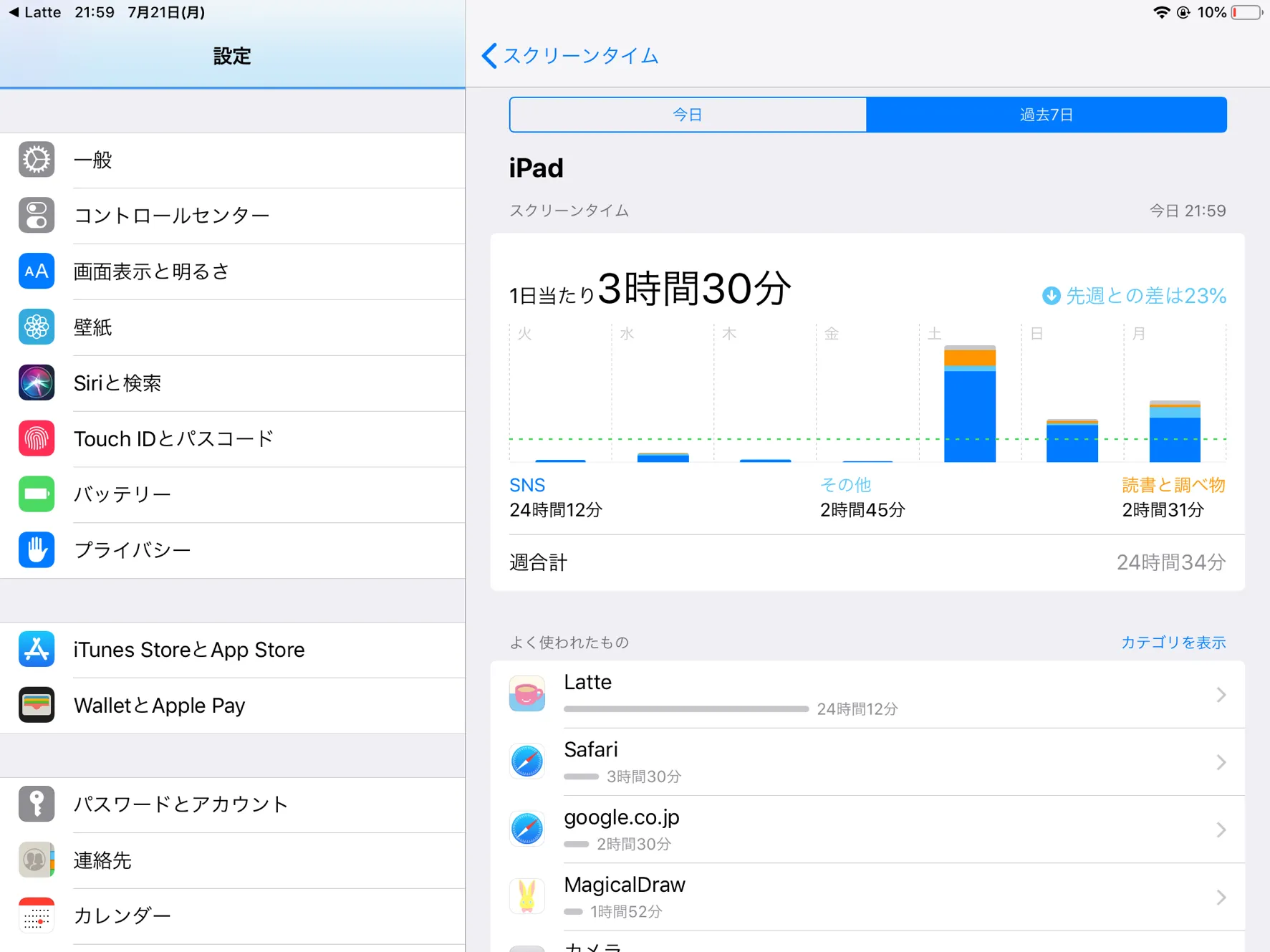This screenshot has width=1270, height=952.
Task: Open Siriと検索 settings
Action: pyautogui.click(x=232, y=384)
